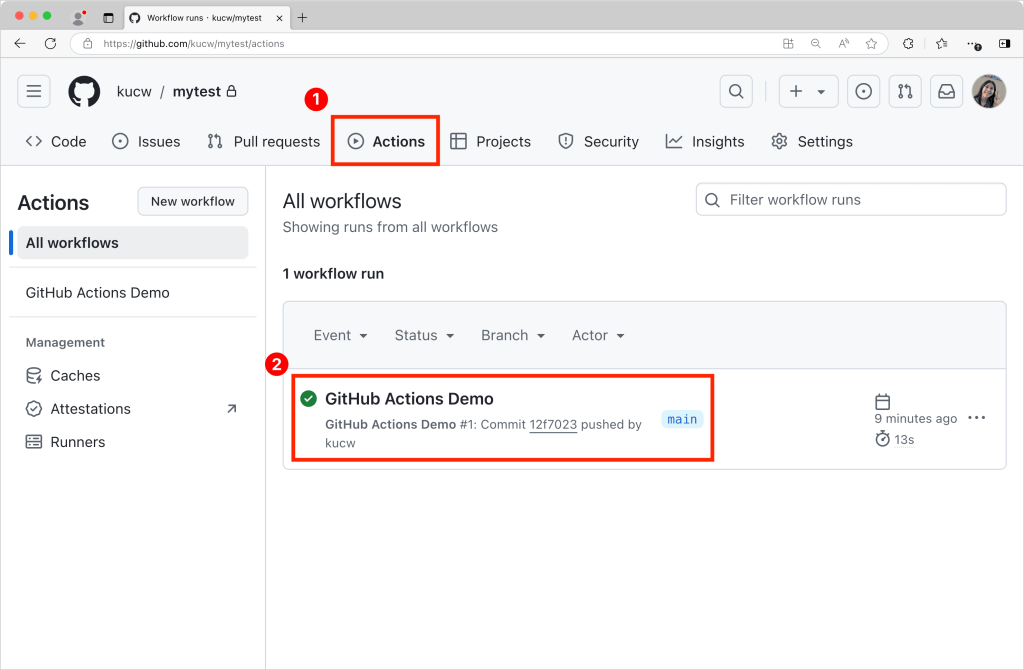This screenshot has height=670, width=1024.
Task: Expand the Event filter dropdown
Action: tap(340, 336)
